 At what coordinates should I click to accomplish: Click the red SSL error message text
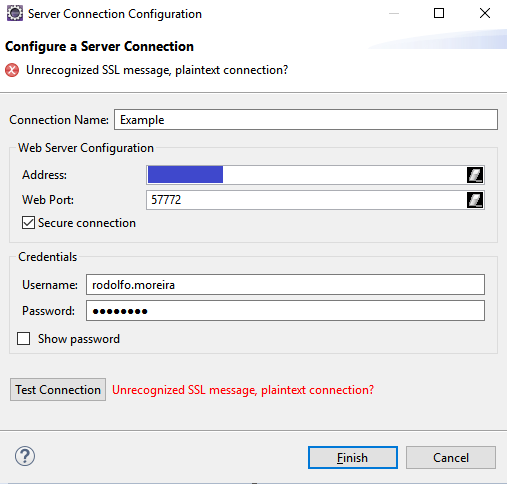pos(243,390)
